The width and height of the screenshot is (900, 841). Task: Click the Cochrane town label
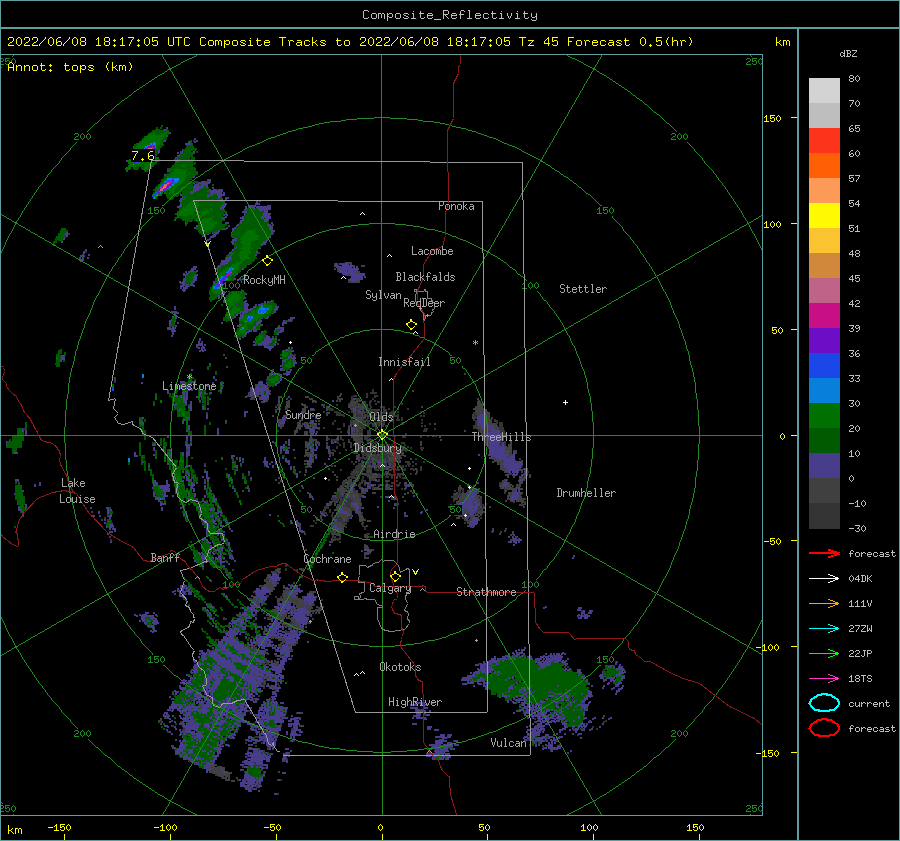coord(327,559)
